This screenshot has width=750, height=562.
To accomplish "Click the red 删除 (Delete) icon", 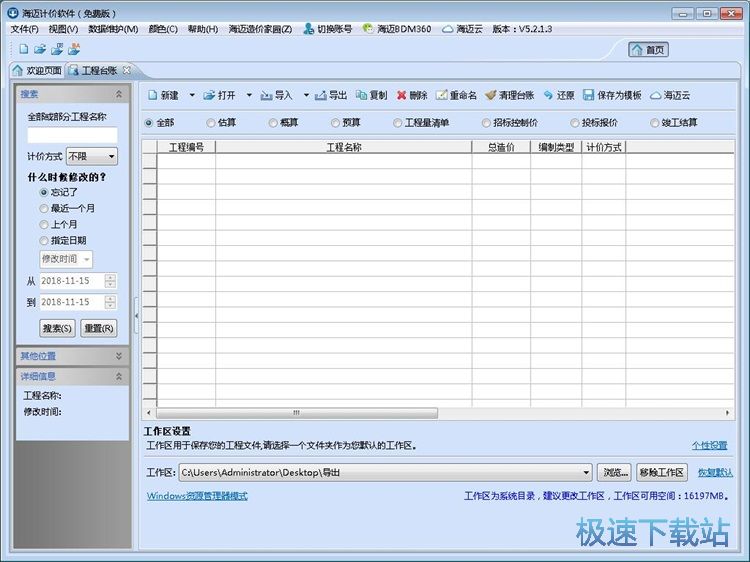I will [402, 96].
